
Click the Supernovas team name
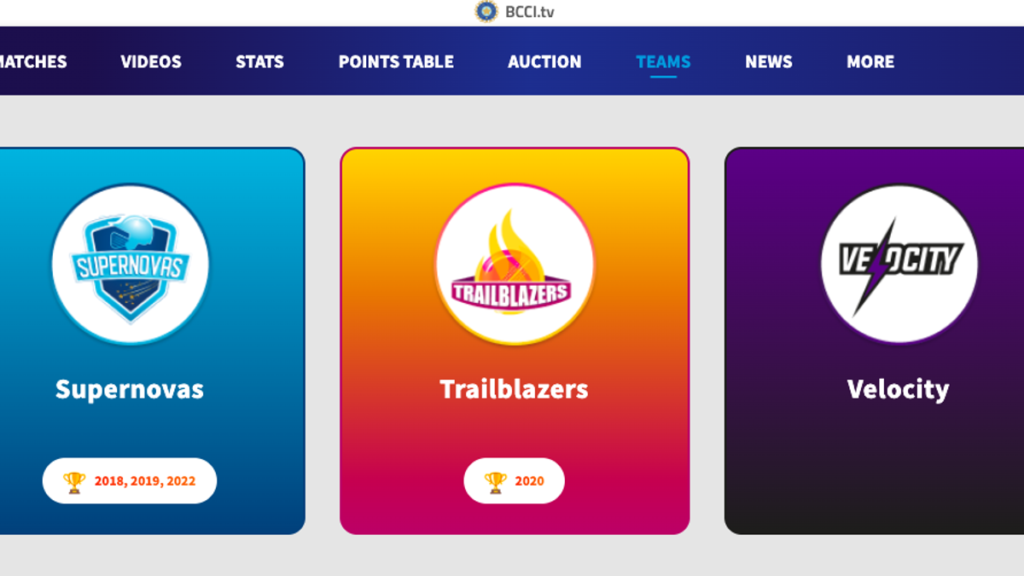point(129,389)
